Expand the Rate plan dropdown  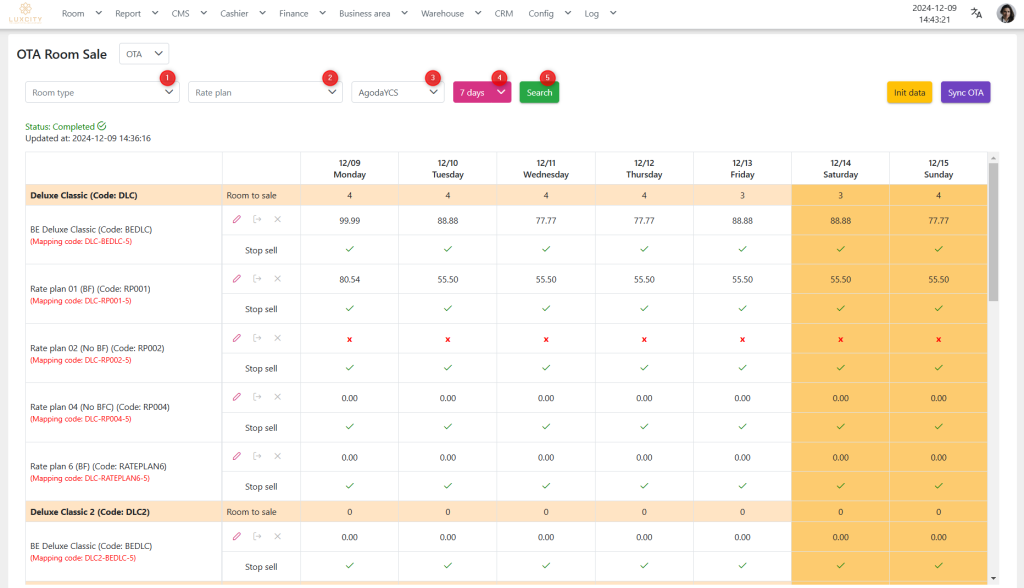pos(265,92)
